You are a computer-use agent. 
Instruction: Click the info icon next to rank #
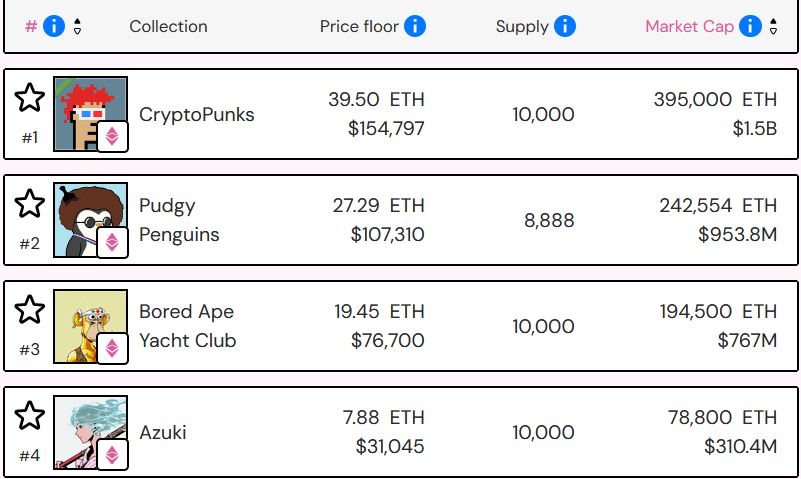(54, 26)
